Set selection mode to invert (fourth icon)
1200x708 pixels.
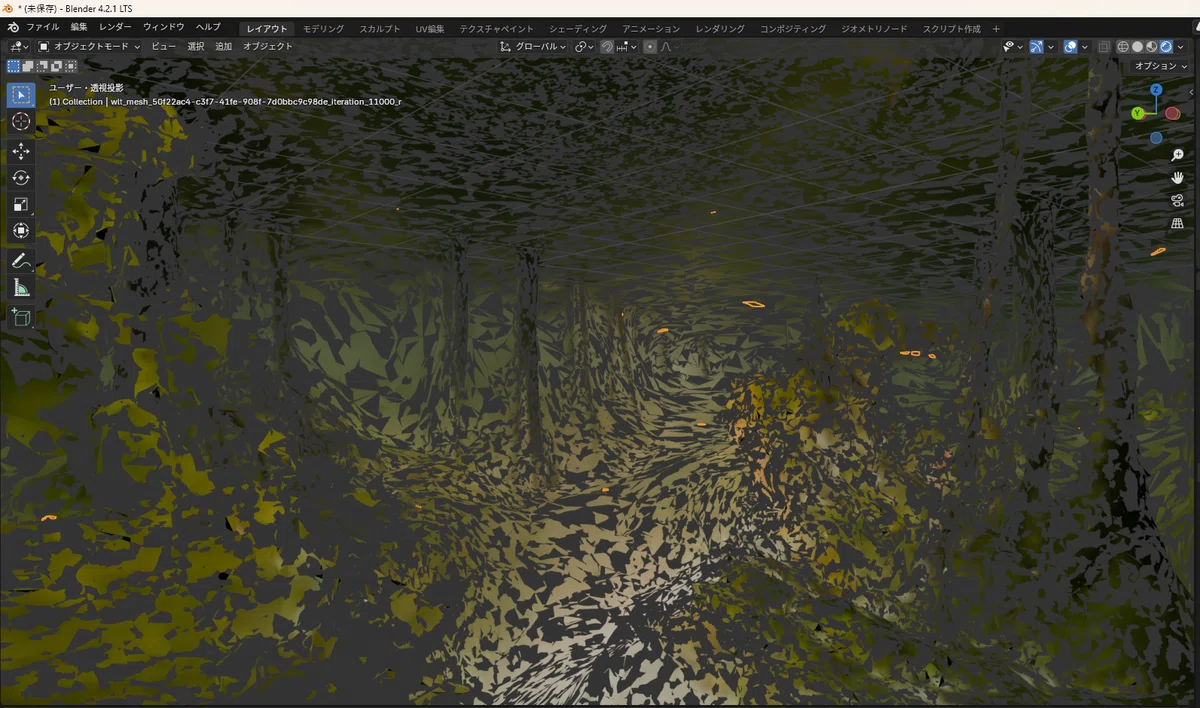point(56,66)
